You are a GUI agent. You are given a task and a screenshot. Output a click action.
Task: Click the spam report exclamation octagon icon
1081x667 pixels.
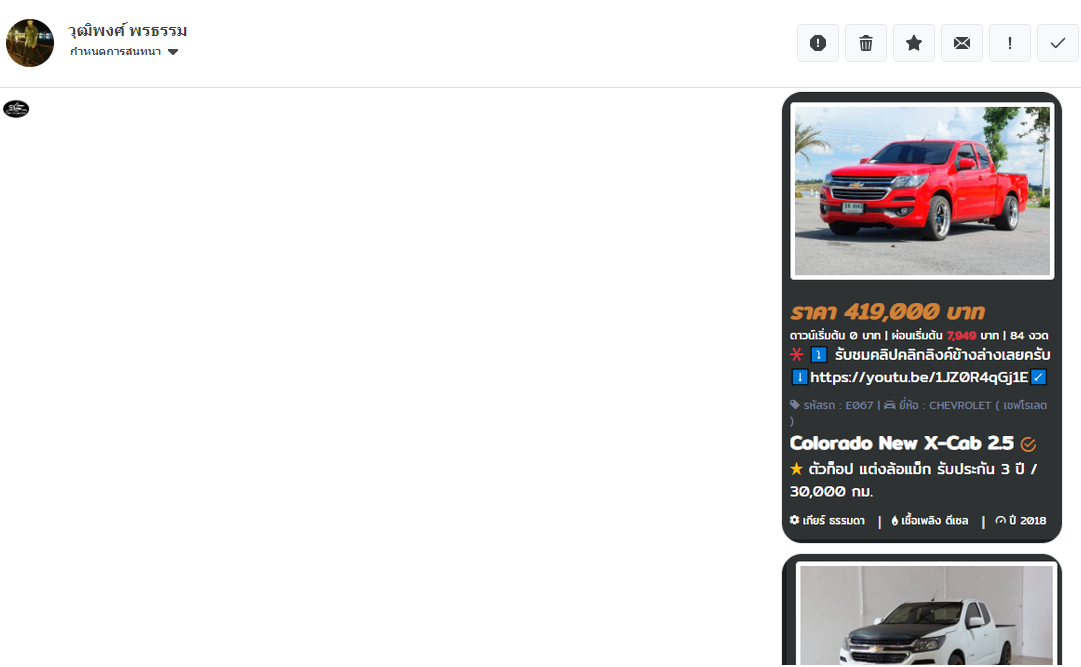[x=818, y=43]
